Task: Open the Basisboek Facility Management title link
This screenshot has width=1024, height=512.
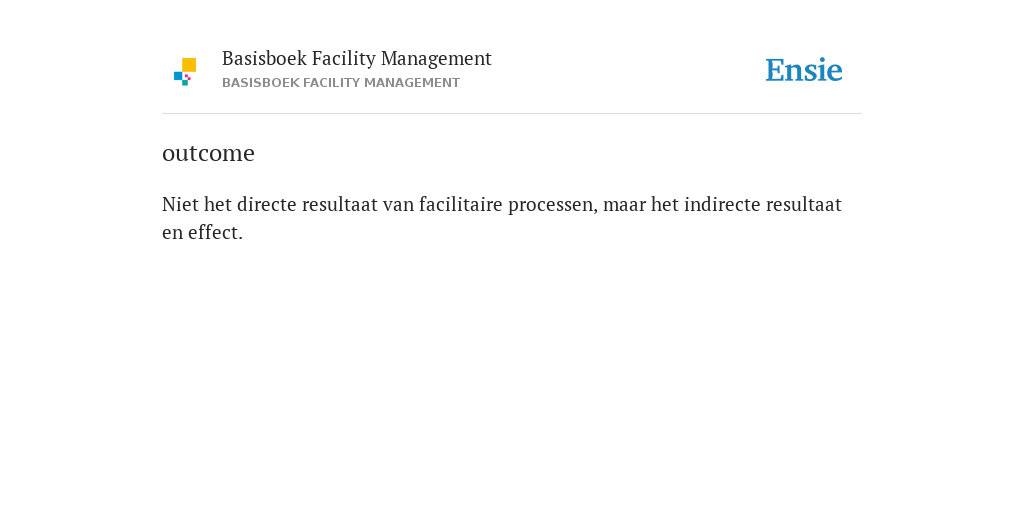Action: [357, 58]
